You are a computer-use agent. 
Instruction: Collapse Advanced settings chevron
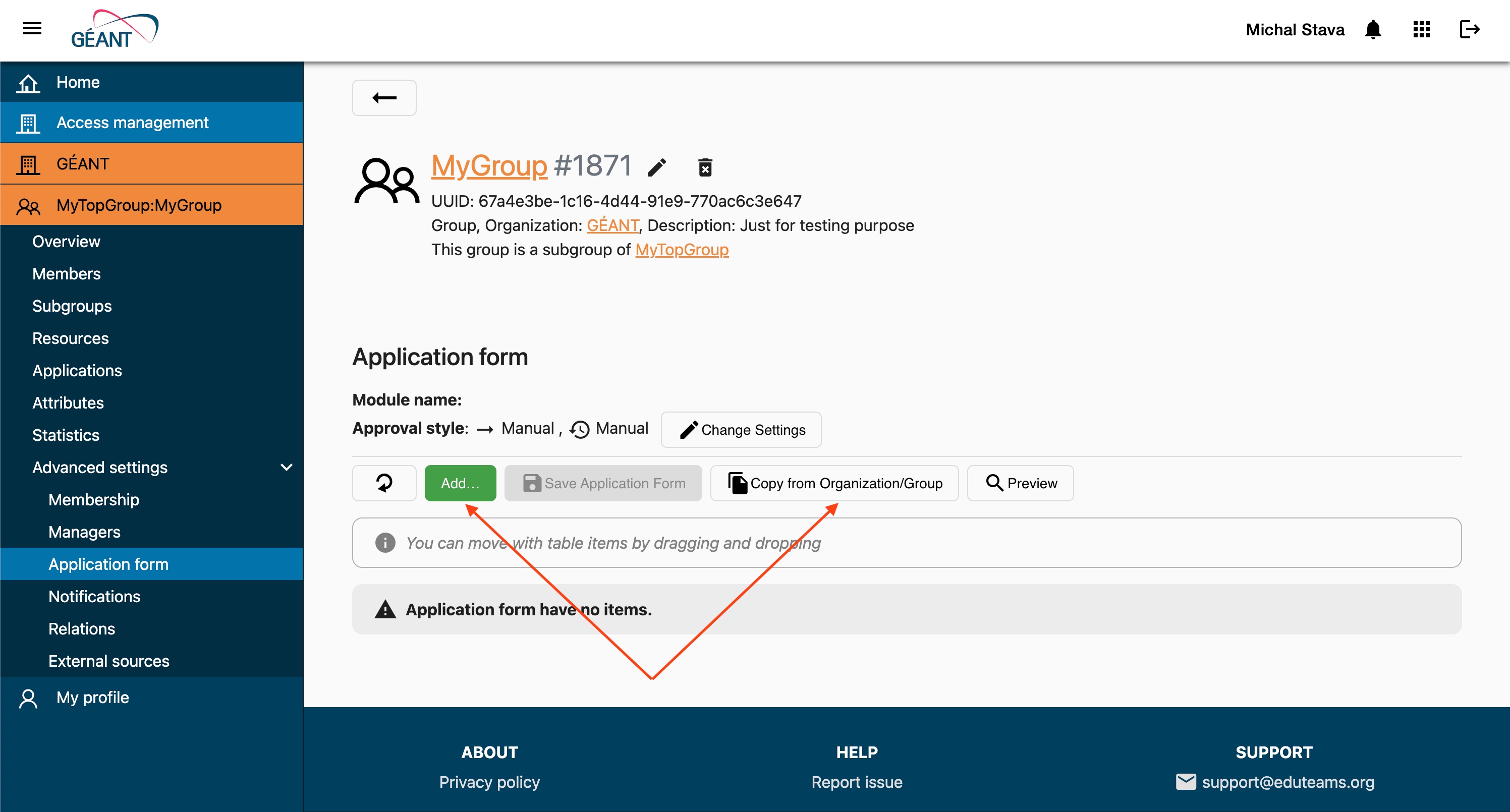coord(286,467)
